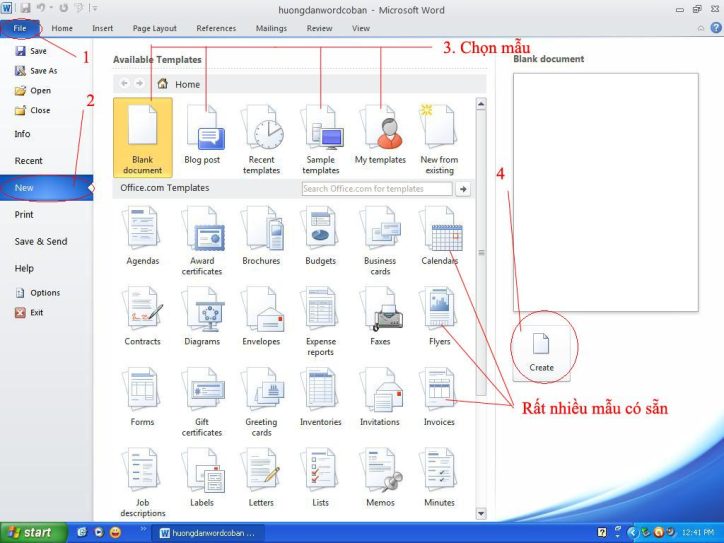Click Save in the File menu
The height and width of the screenshot is (543, 724).
(x=31, y=51)
